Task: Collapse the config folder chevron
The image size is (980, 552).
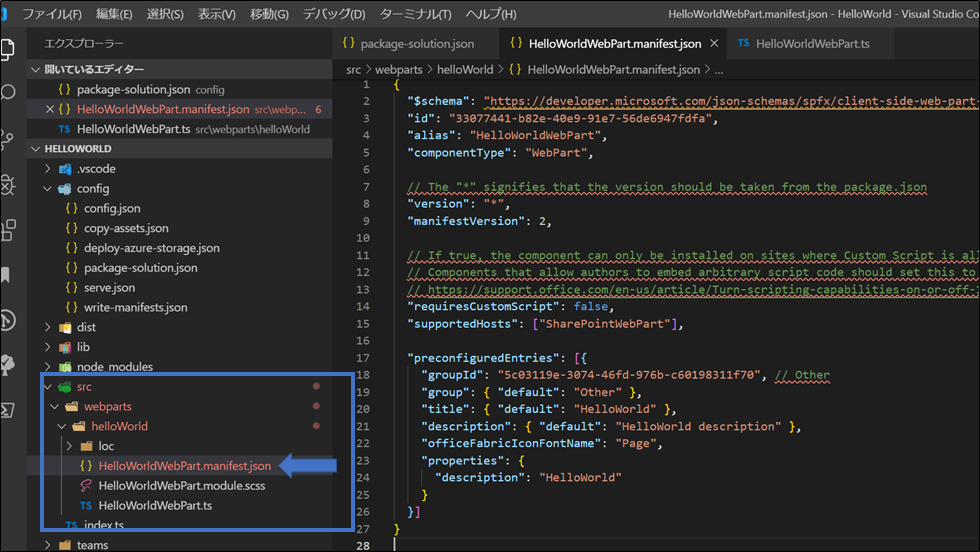Action: (48, 189)
